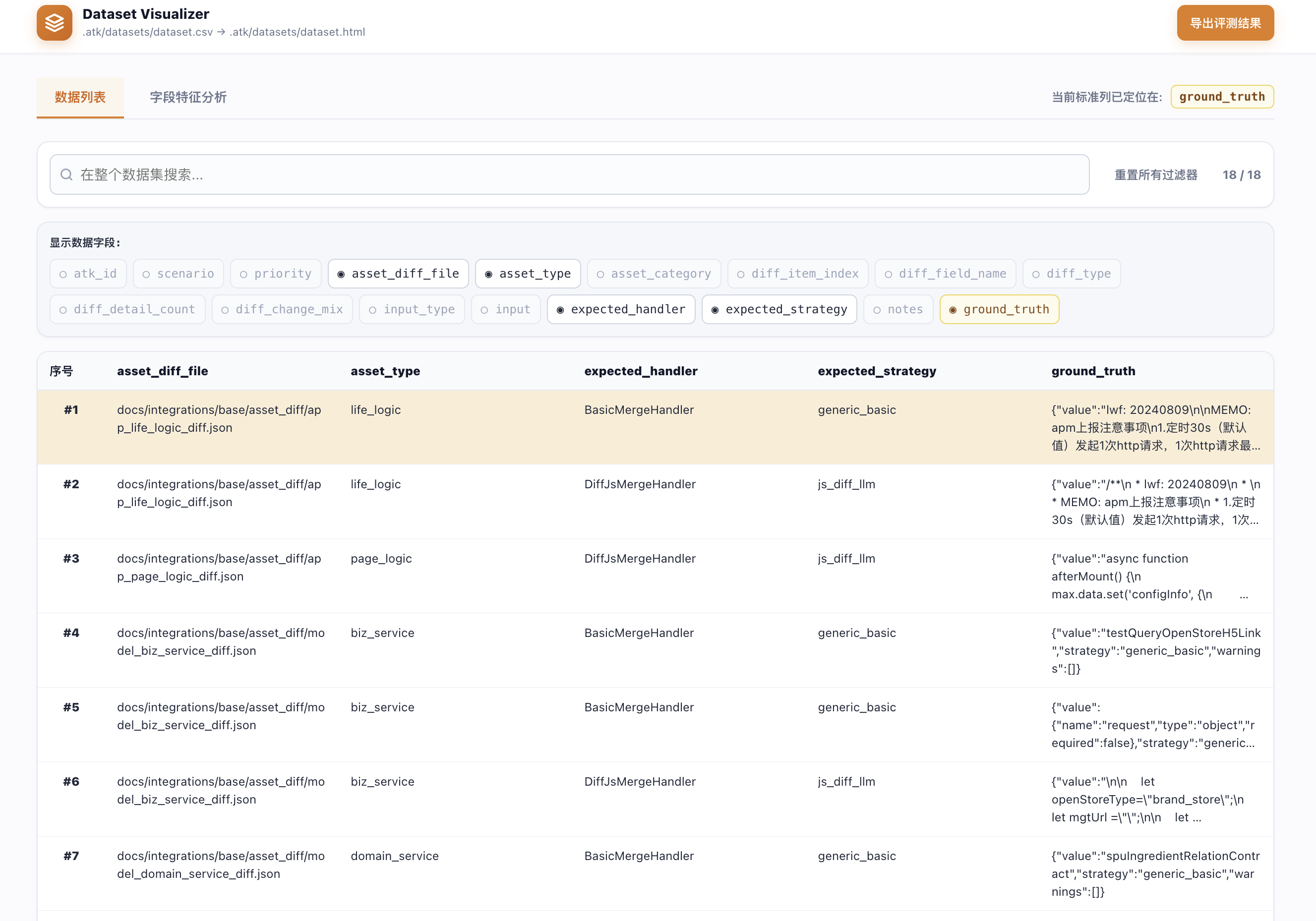This screenshot has height=921, width=1316.
Task: Enable the diff_item_index field chip
Action: coord(798,274)
